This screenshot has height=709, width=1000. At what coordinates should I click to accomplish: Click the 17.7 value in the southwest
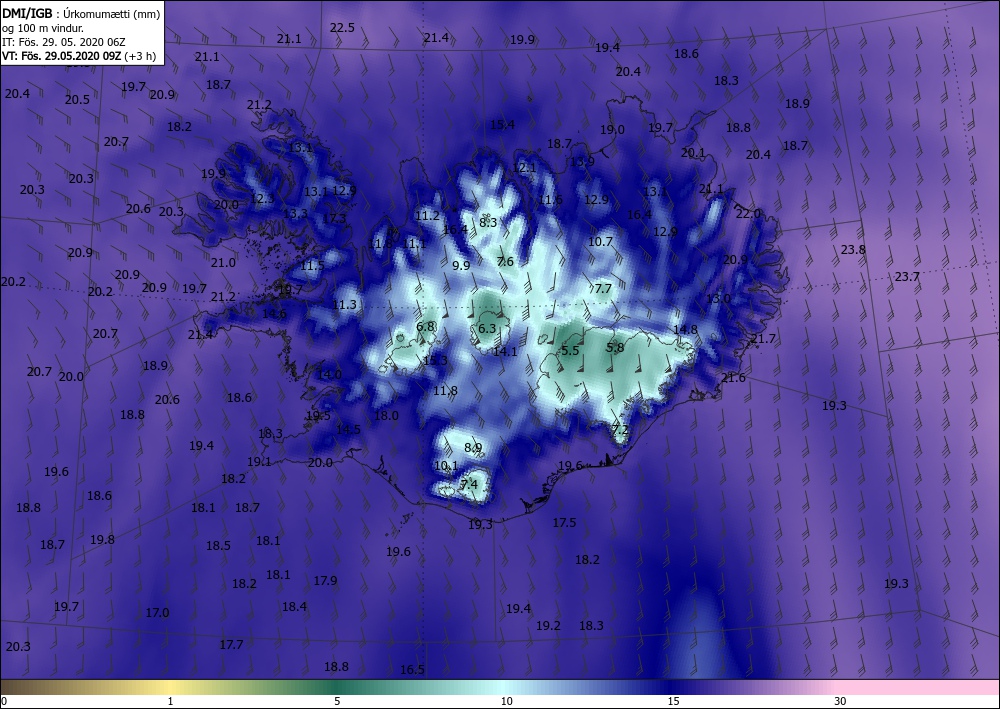click(231, 645)
